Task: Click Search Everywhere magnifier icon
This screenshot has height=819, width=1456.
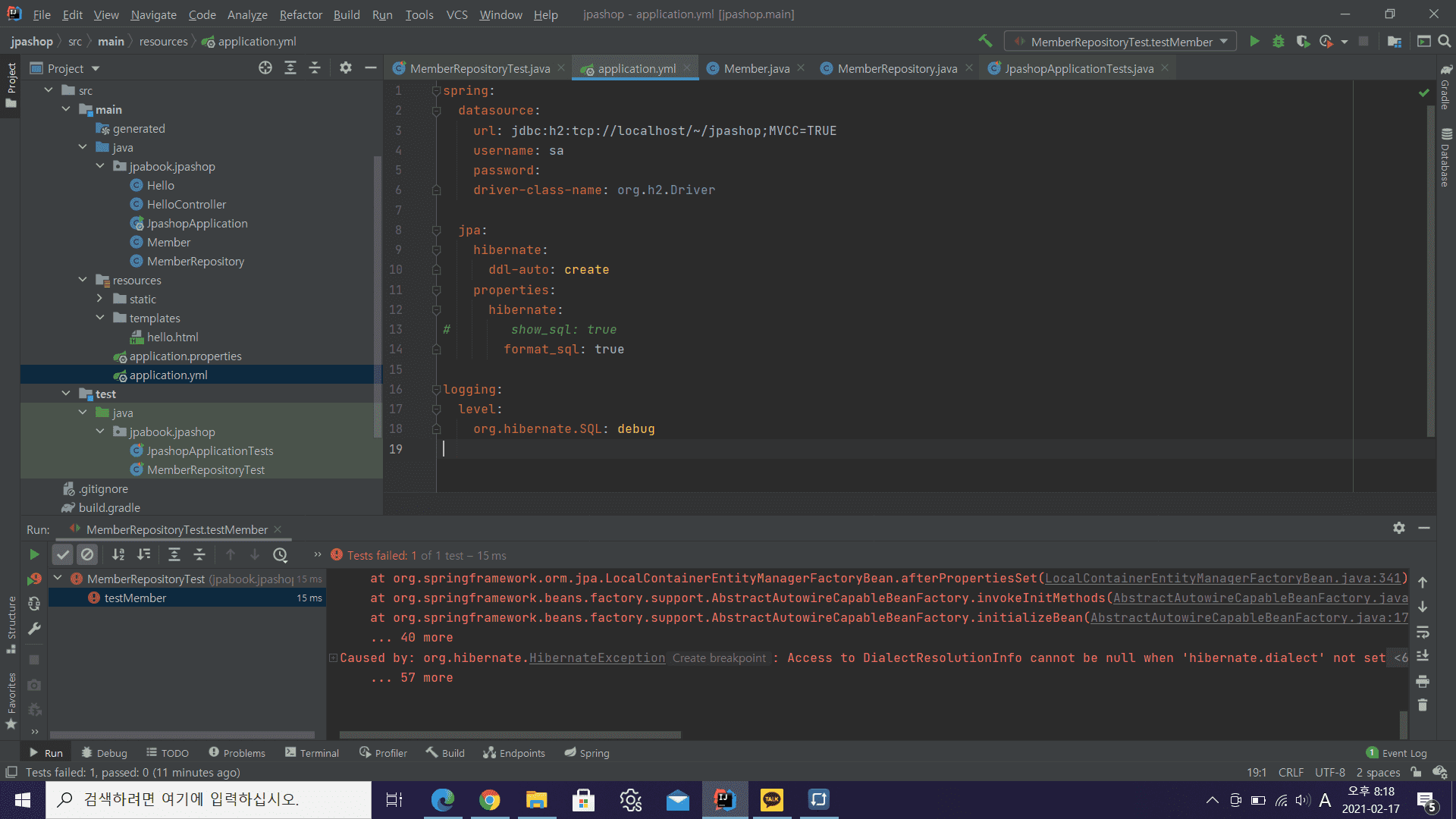Action: pyautogui.click(x=1445, y=42)
